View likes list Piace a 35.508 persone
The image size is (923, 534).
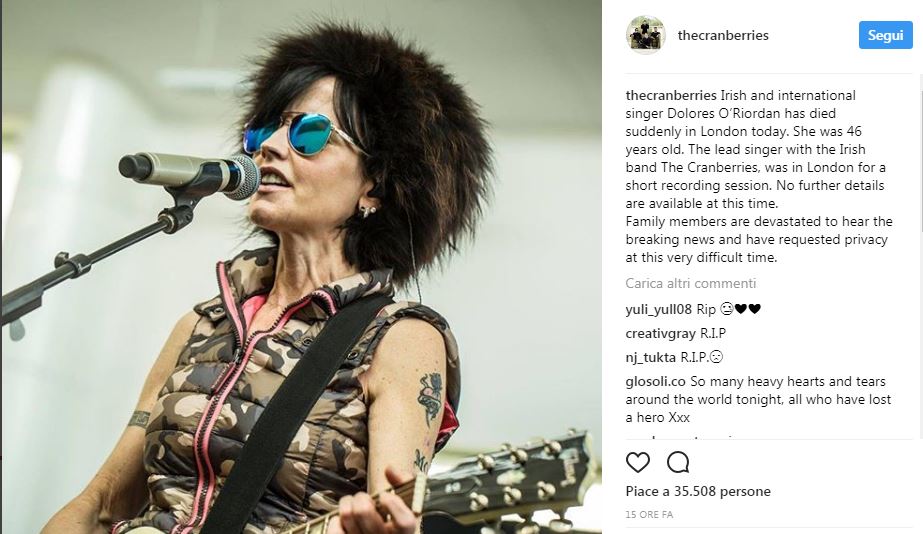(698, 491)
